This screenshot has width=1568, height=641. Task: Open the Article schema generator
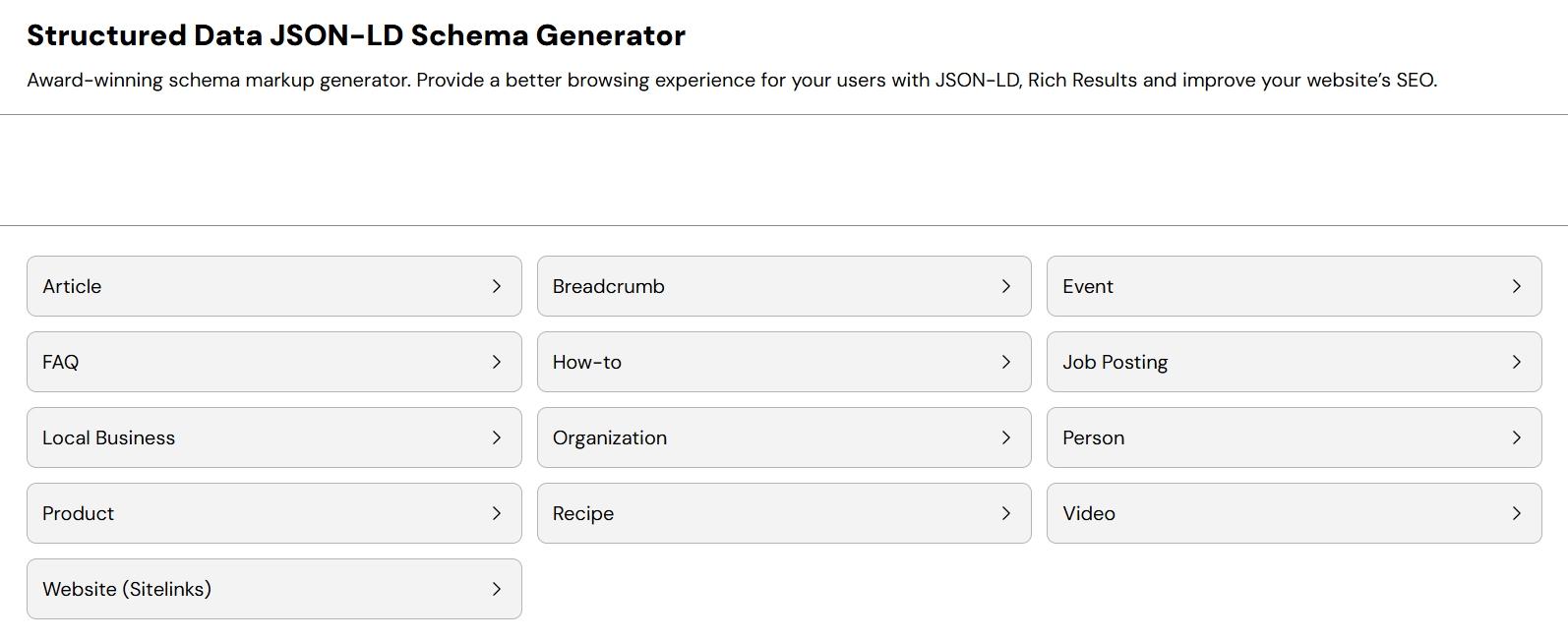pos(273,286)
